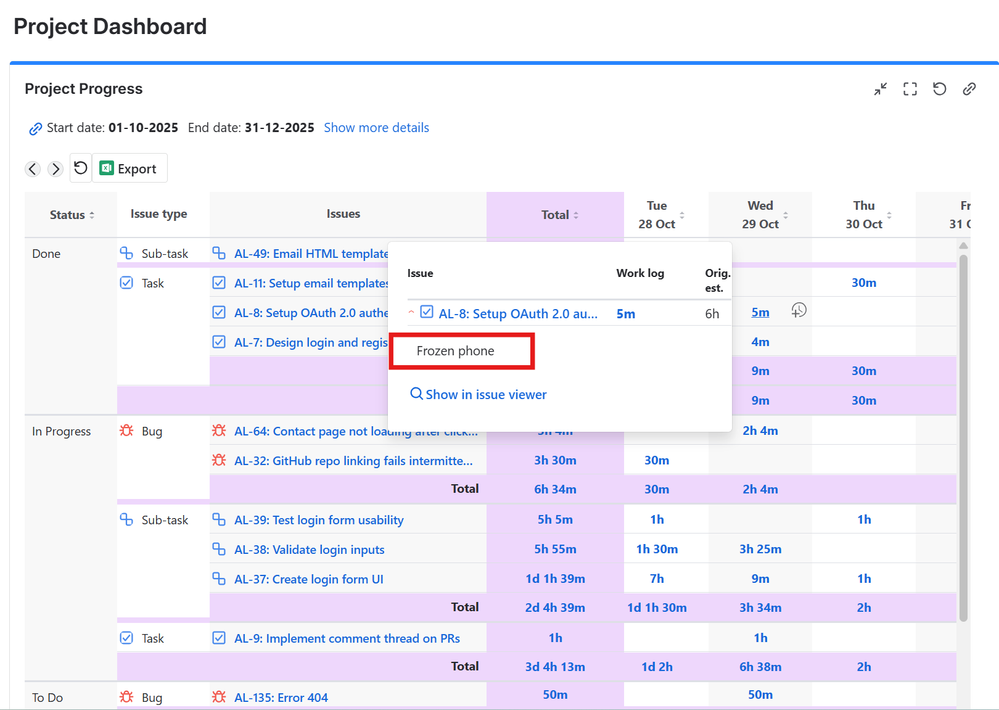
Task: Click the sort control on Tue 28 Oct column
Action: tap(683, 217)
